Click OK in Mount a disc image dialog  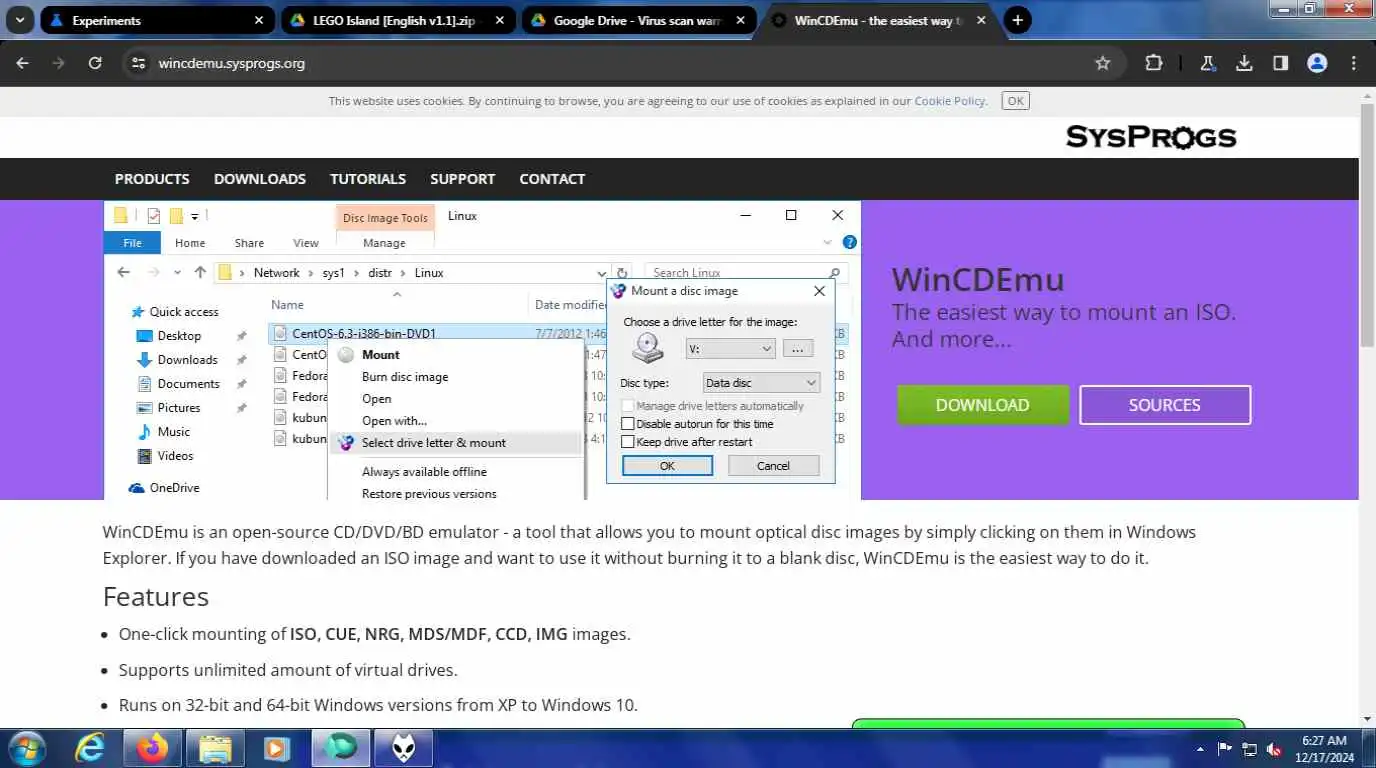[667, 466]
